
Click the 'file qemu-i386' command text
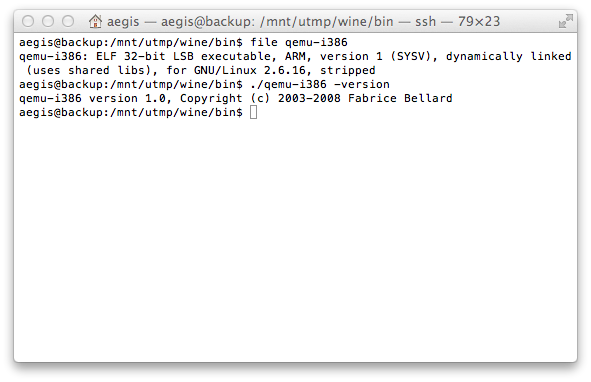(299, 42)
